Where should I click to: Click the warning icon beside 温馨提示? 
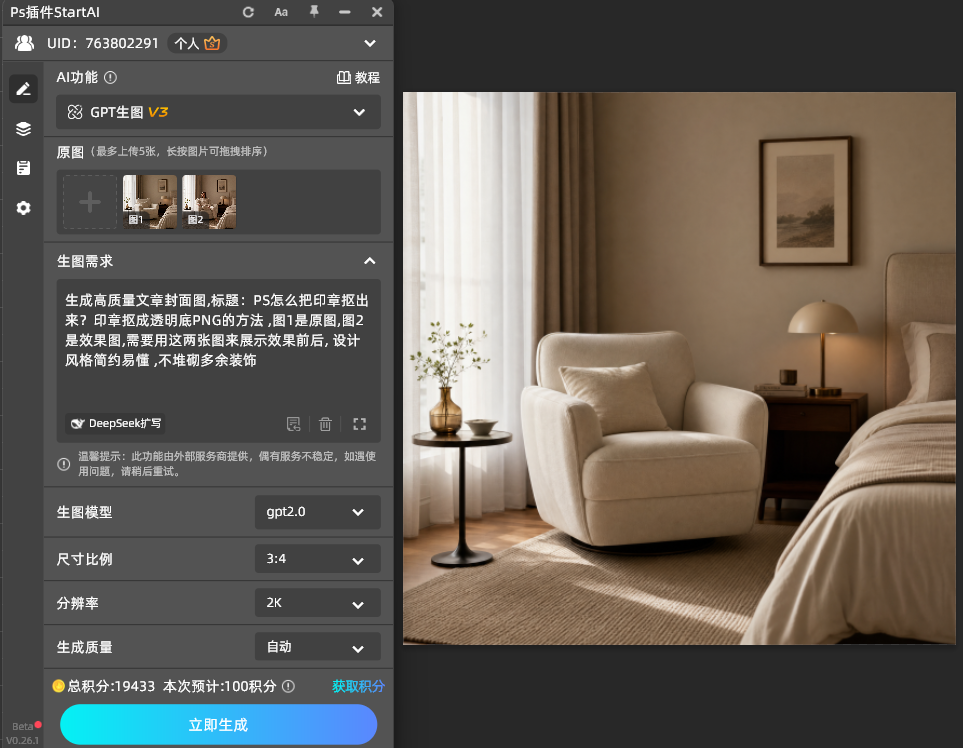pos(63,464)
